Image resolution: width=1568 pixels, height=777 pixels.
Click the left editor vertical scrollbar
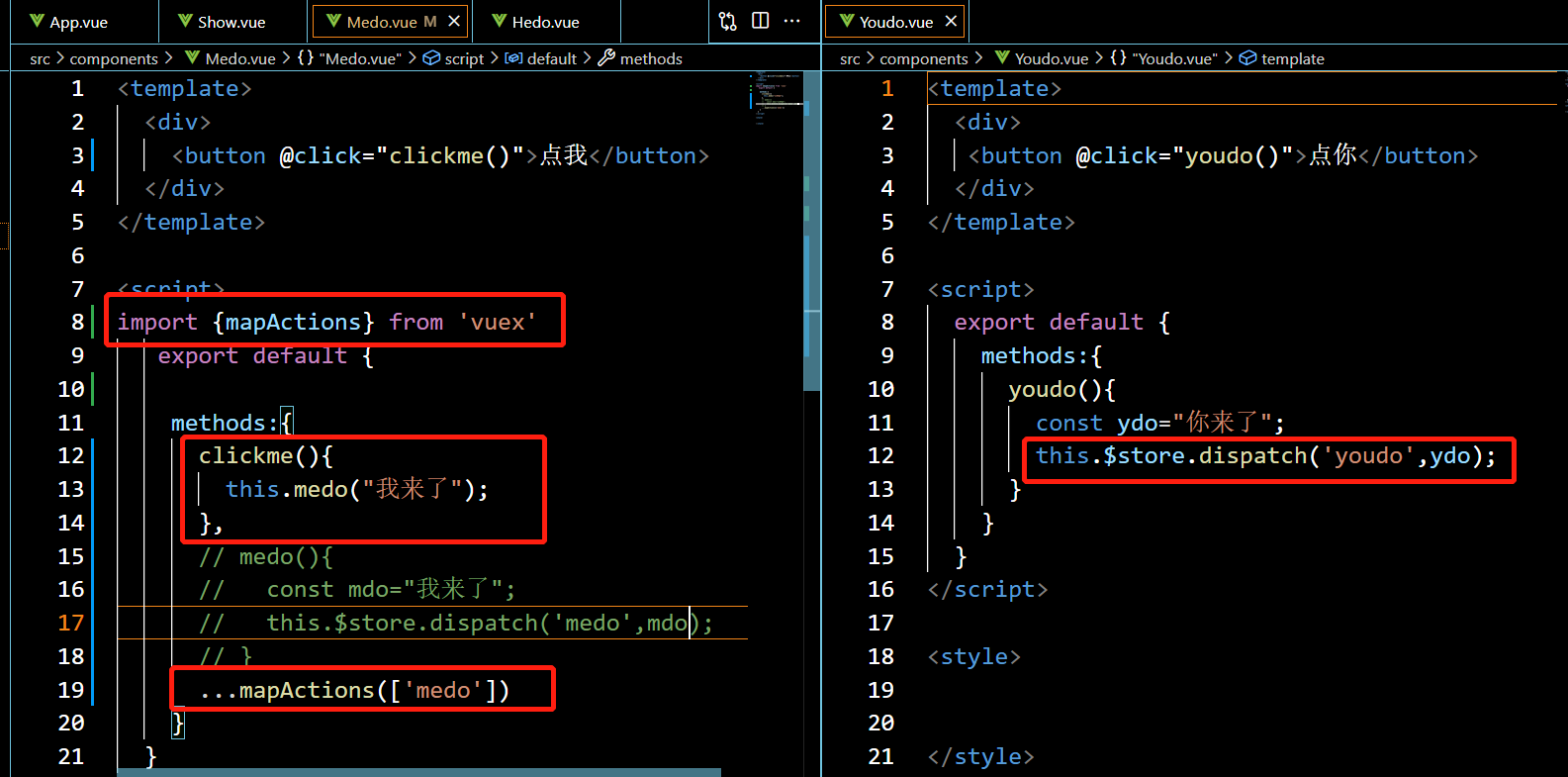(x=812, y=231)
